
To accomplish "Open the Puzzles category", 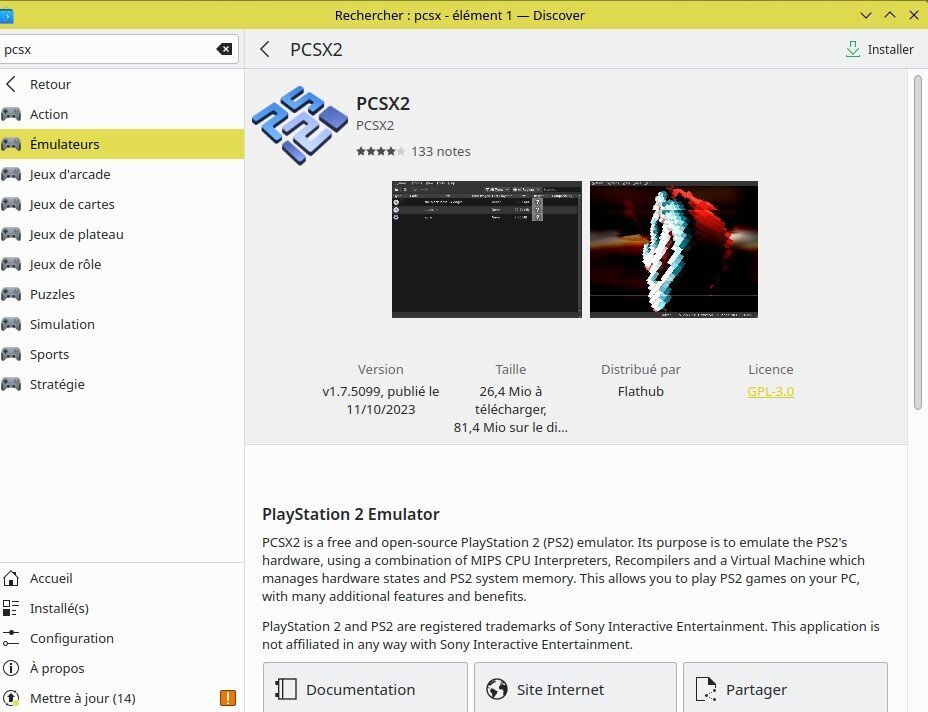I will (121, 294).
